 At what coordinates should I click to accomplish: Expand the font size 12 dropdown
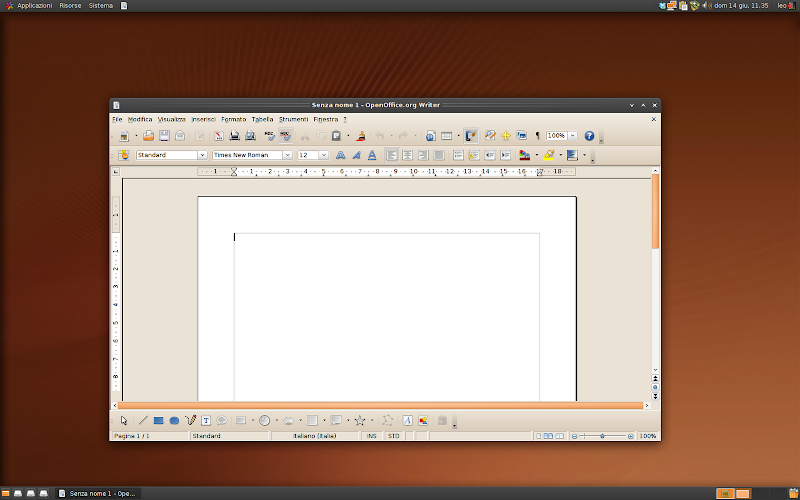coord(323,155)
